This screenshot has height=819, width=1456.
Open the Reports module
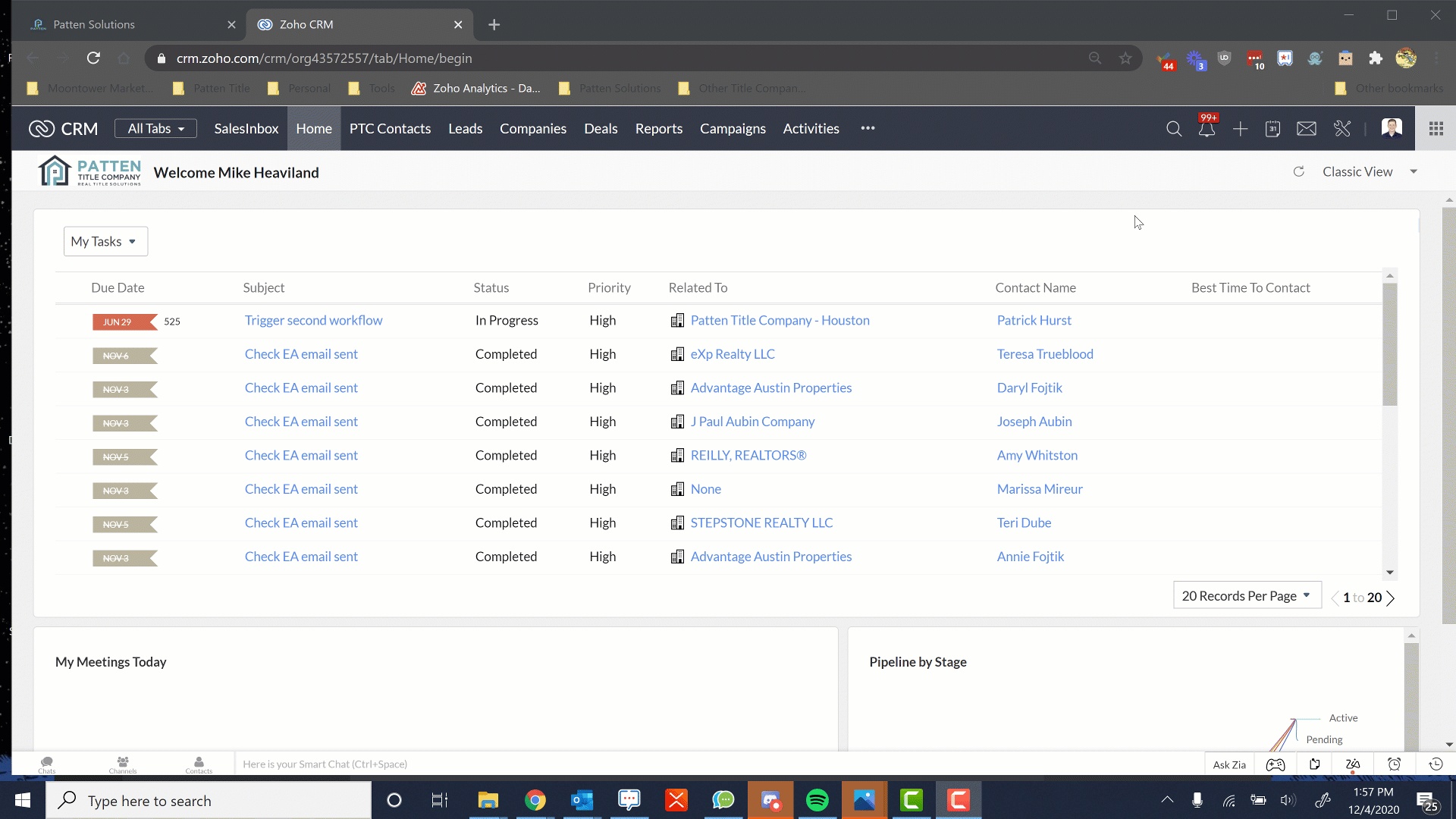point(658,128)
